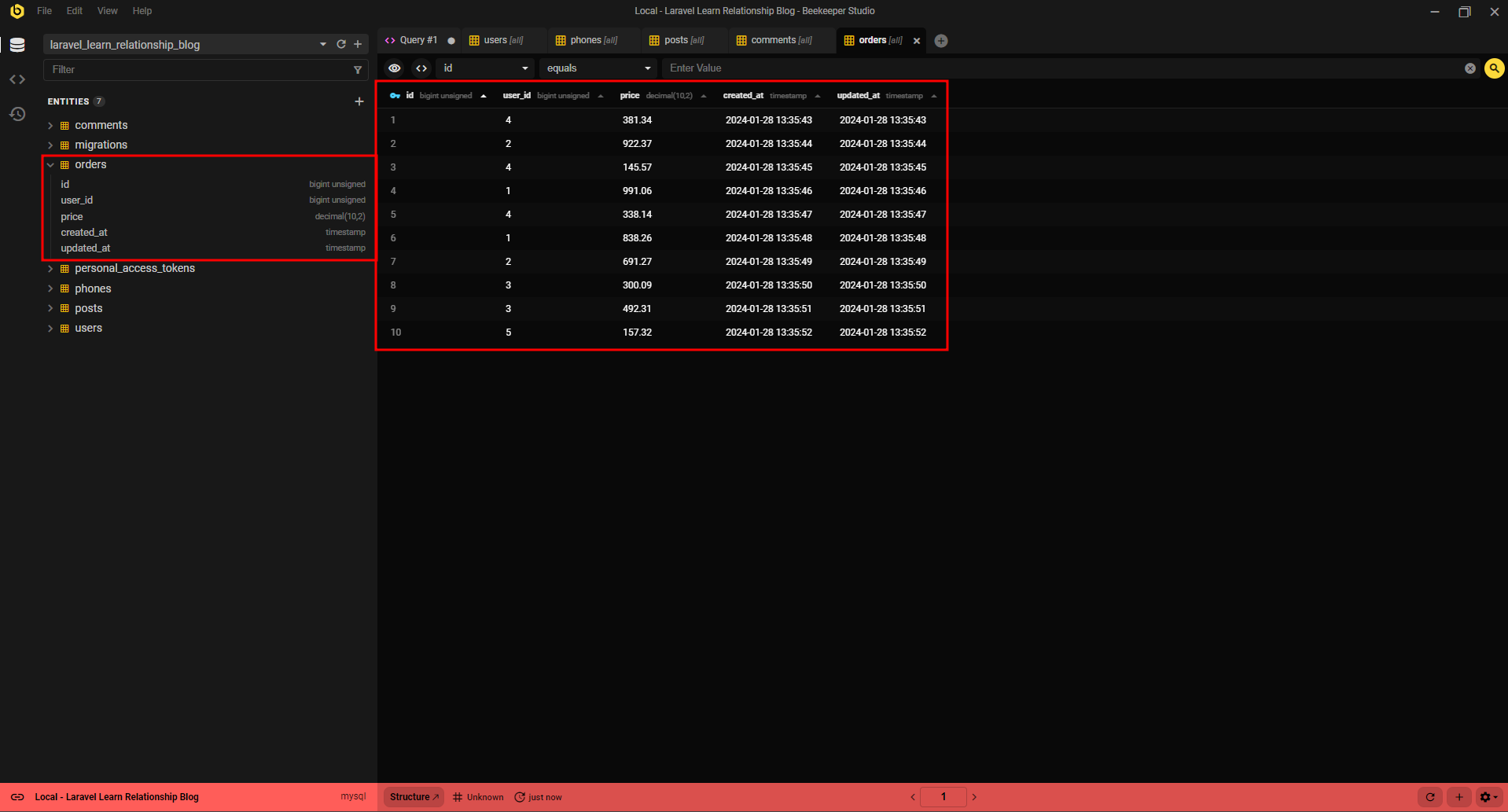Viewport: 1508px width, 812px height.
Task: Run the filter search with magnifier icon
Action: 1493,68
